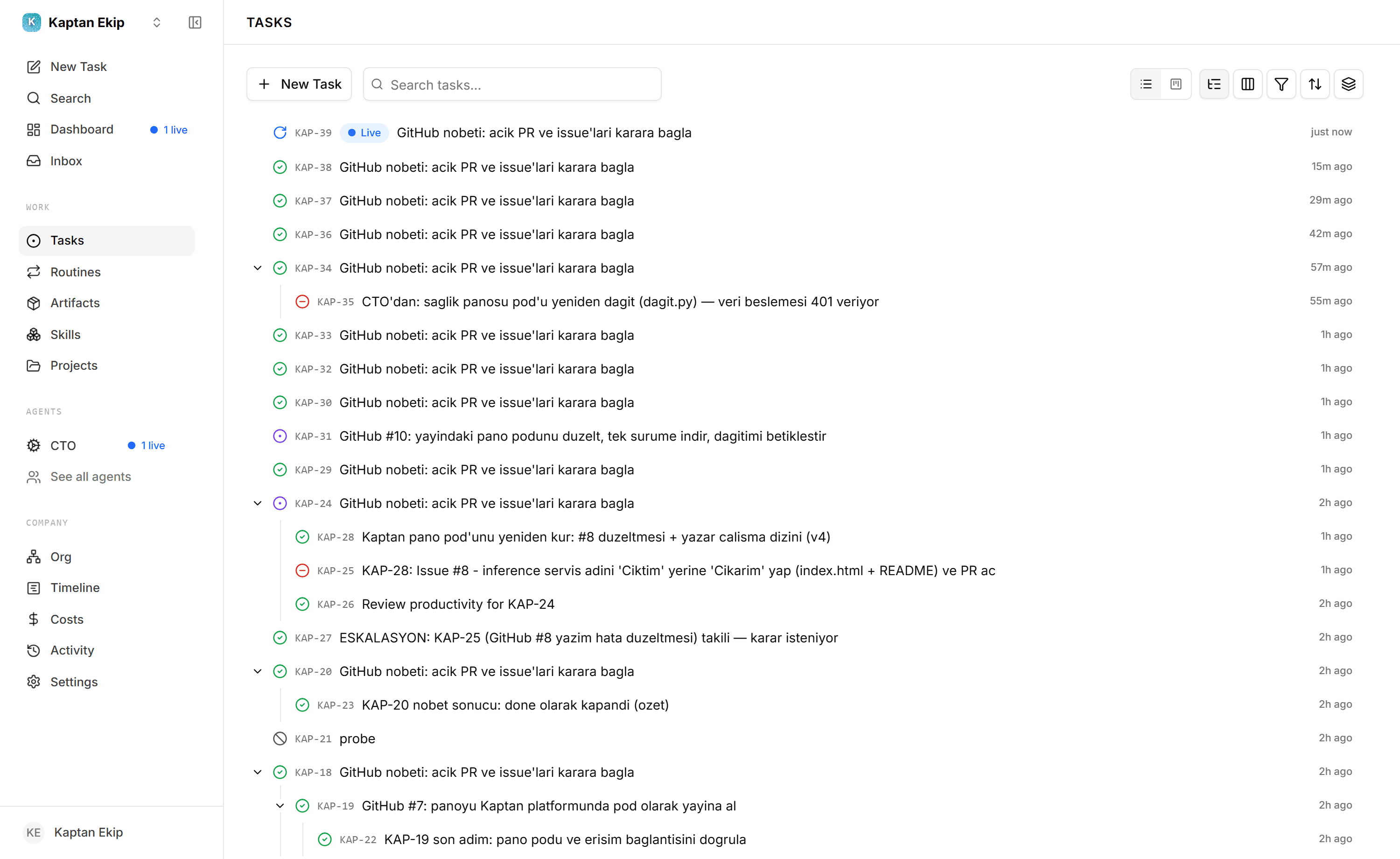Viewport: 1400px width, 859px height.
Task: Open the Activity page
Action: coord(107,650)
